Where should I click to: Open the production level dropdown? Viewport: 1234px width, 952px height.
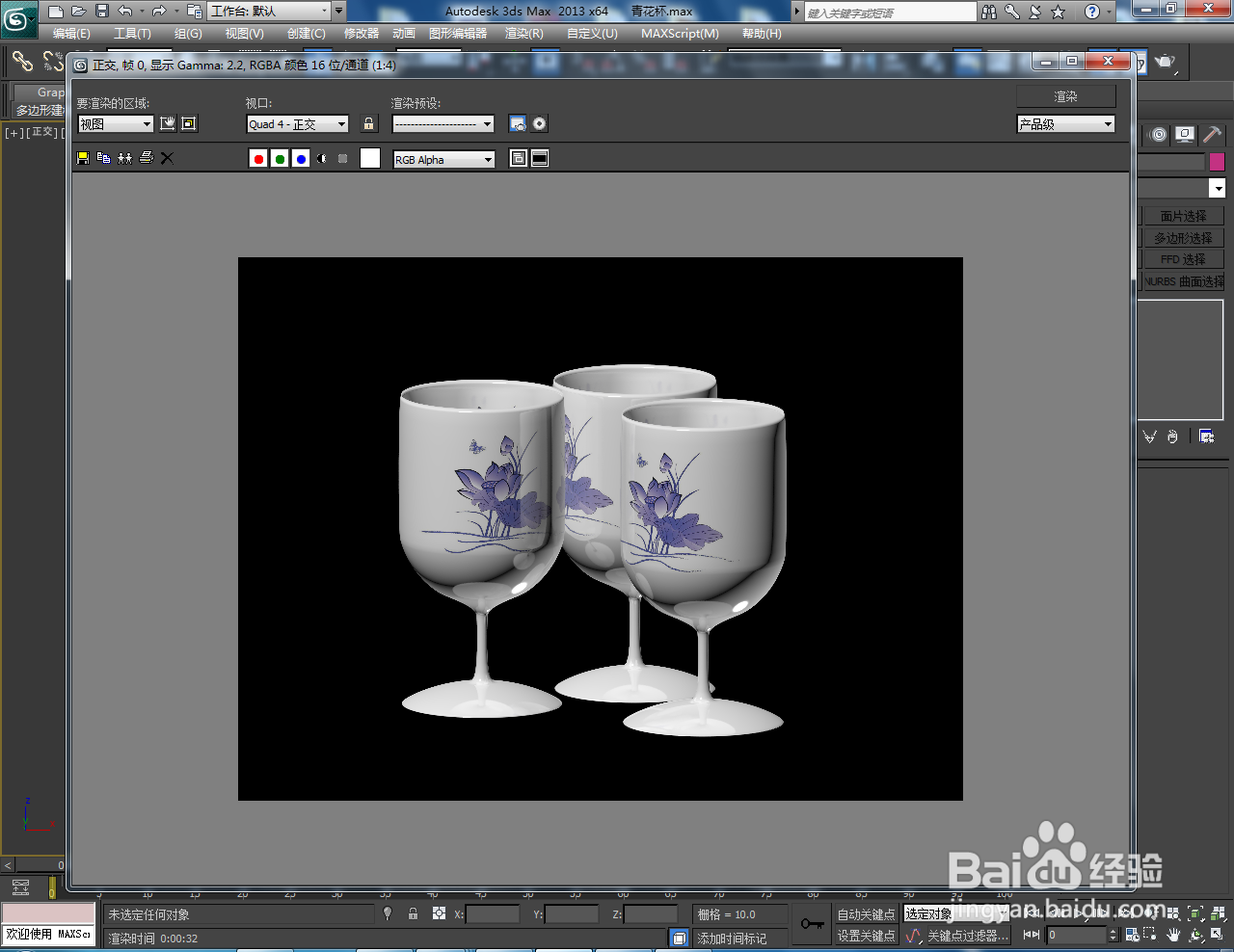[x=1066, y=124]
